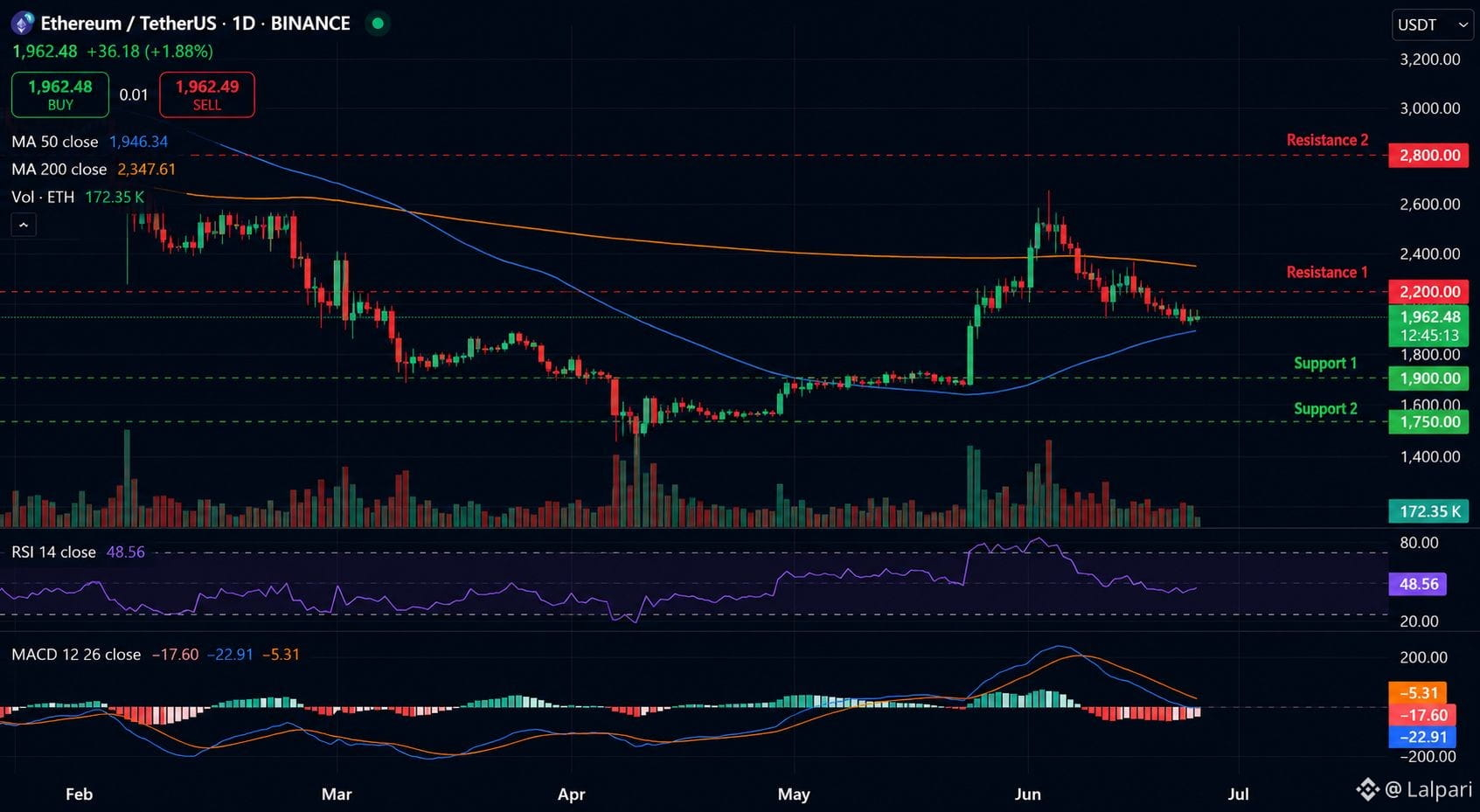Viewport: 1480px width, 812px height.
Task: Click the blue -22.91 MACD axis badge
Action: [1422, 737]
